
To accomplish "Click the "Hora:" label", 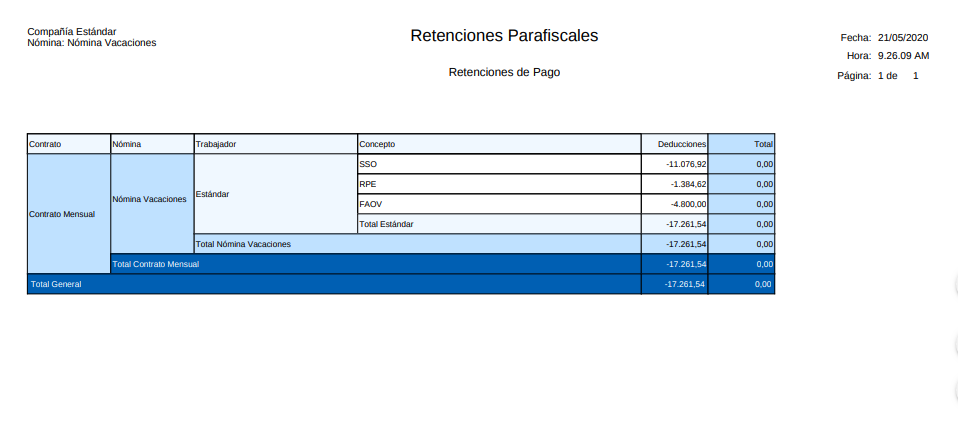I will click(x=859, y=56).
